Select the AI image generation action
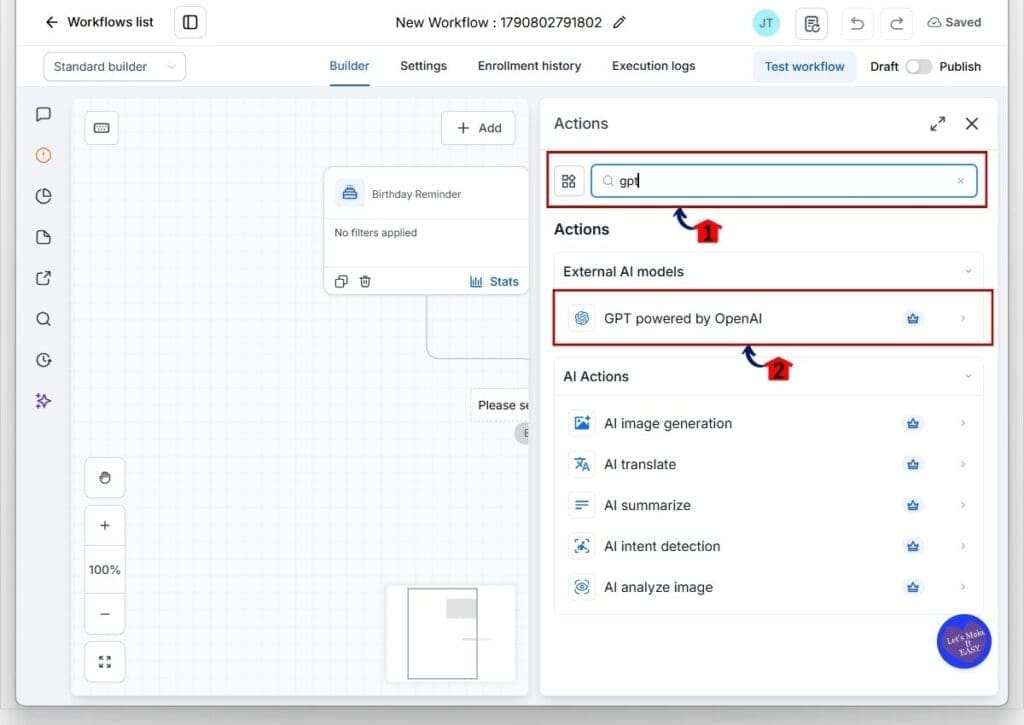1024x725 pixels. tap(768, 423)
